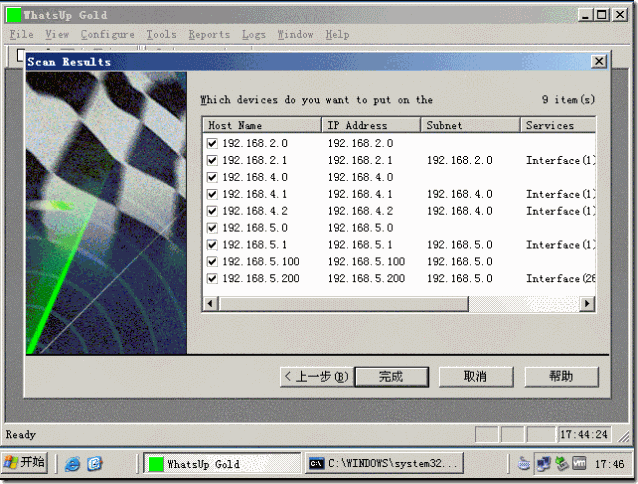Select IP address 192.168.5.200 cell
The image size is (638, 484).
click(x=367, y=278)
